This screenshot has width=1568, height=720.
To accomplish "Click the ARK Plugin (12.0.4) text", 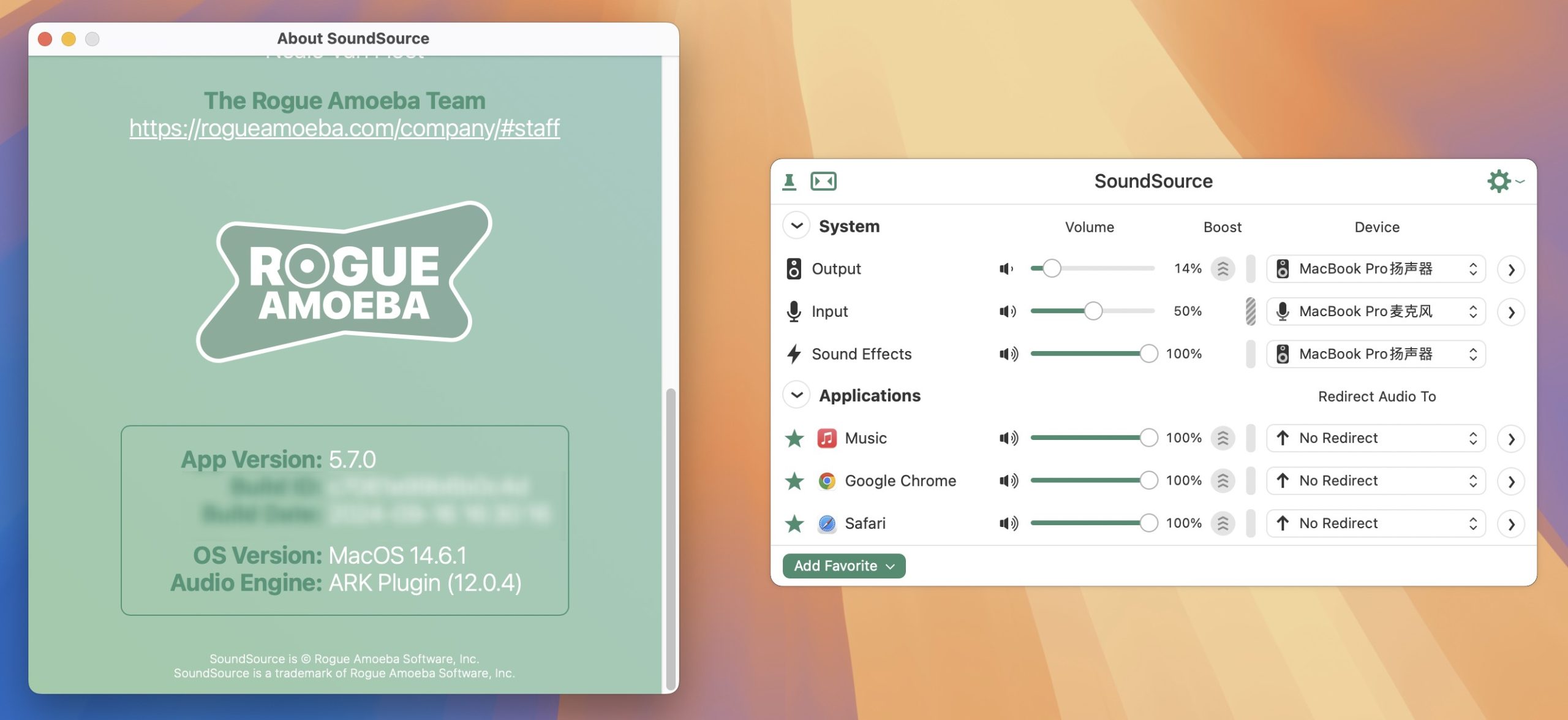I will tap(425, 583).
